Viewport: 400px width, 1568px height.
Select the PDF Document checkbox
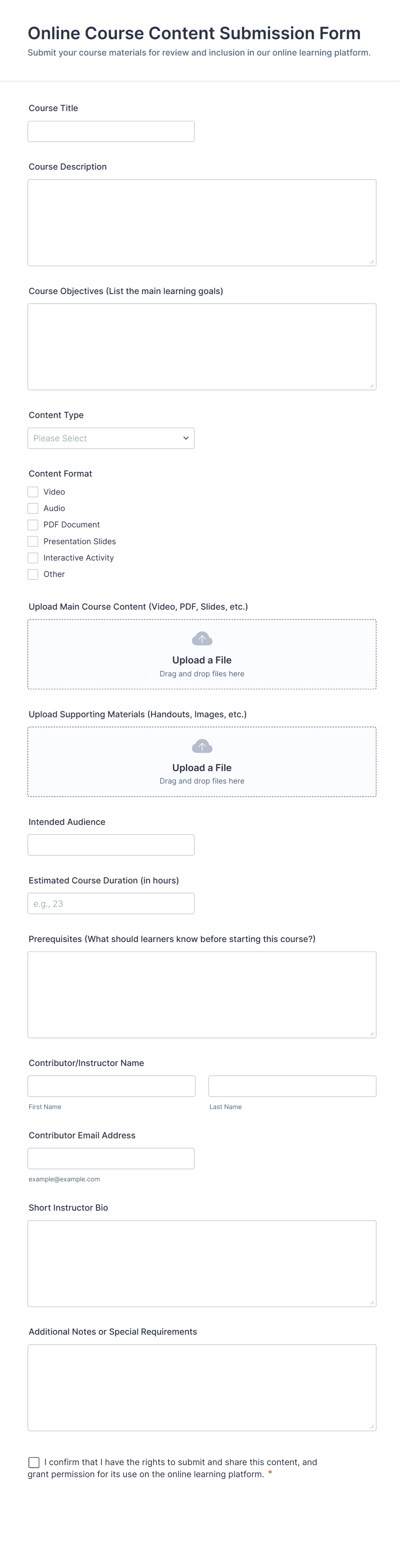point(34,525)
